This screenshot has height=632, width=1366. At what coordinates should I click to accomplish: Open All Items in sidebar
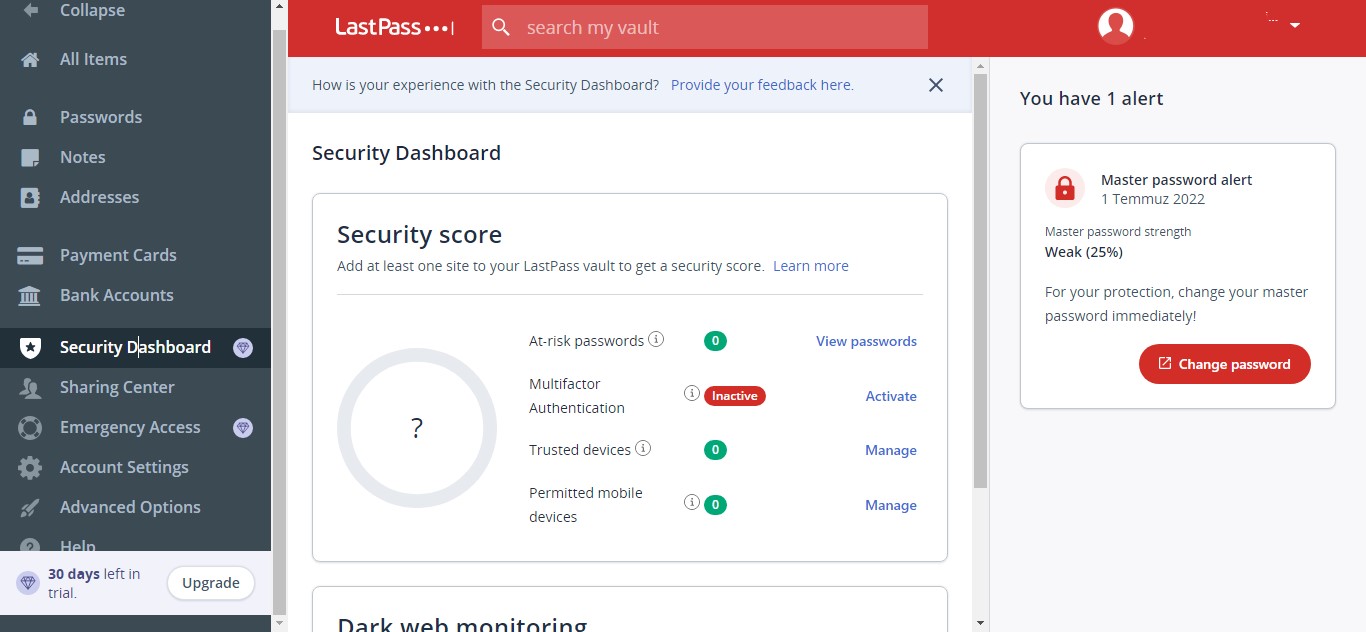tap(93, 59)
